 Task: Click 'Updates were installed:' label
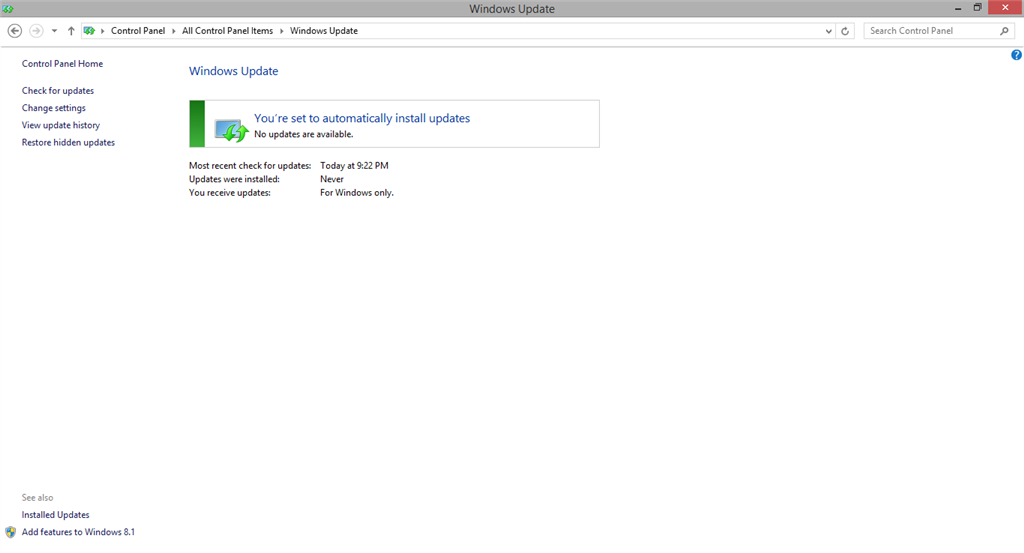click(234, 179)
